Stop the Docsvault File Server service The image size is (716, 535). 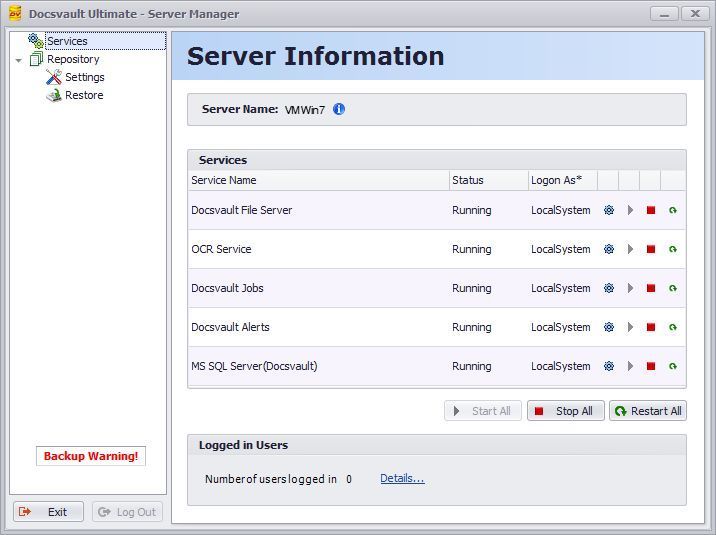point(651,210)
